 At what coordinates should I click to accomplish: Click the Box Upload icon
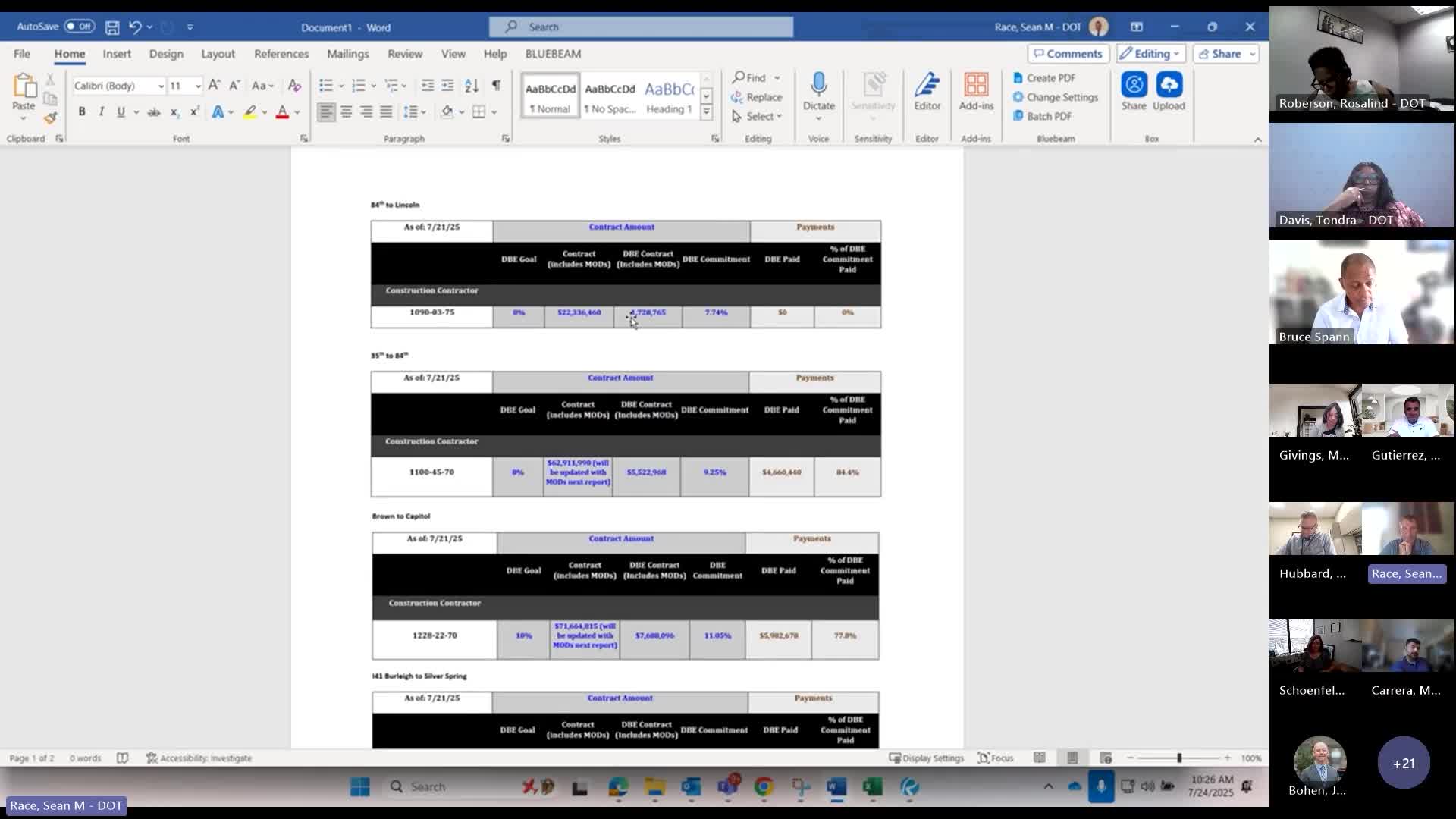pyautogui.click(x=1169, y=85)
